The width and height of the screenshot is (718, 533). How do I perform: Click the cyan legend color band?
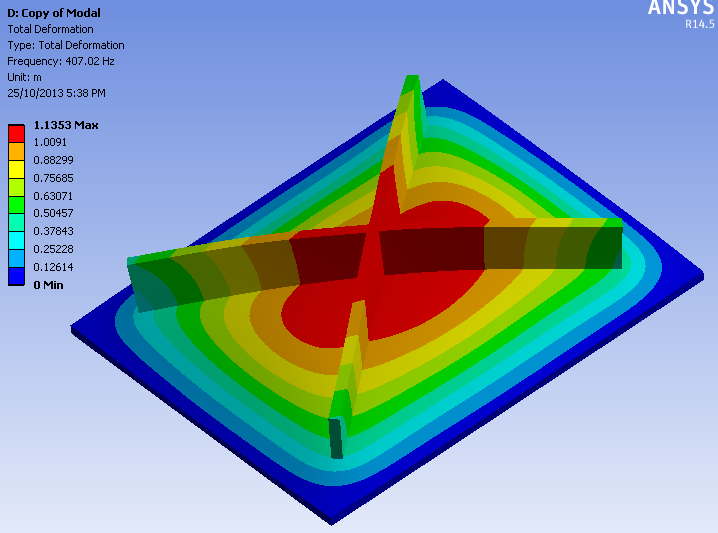point(17,241)
